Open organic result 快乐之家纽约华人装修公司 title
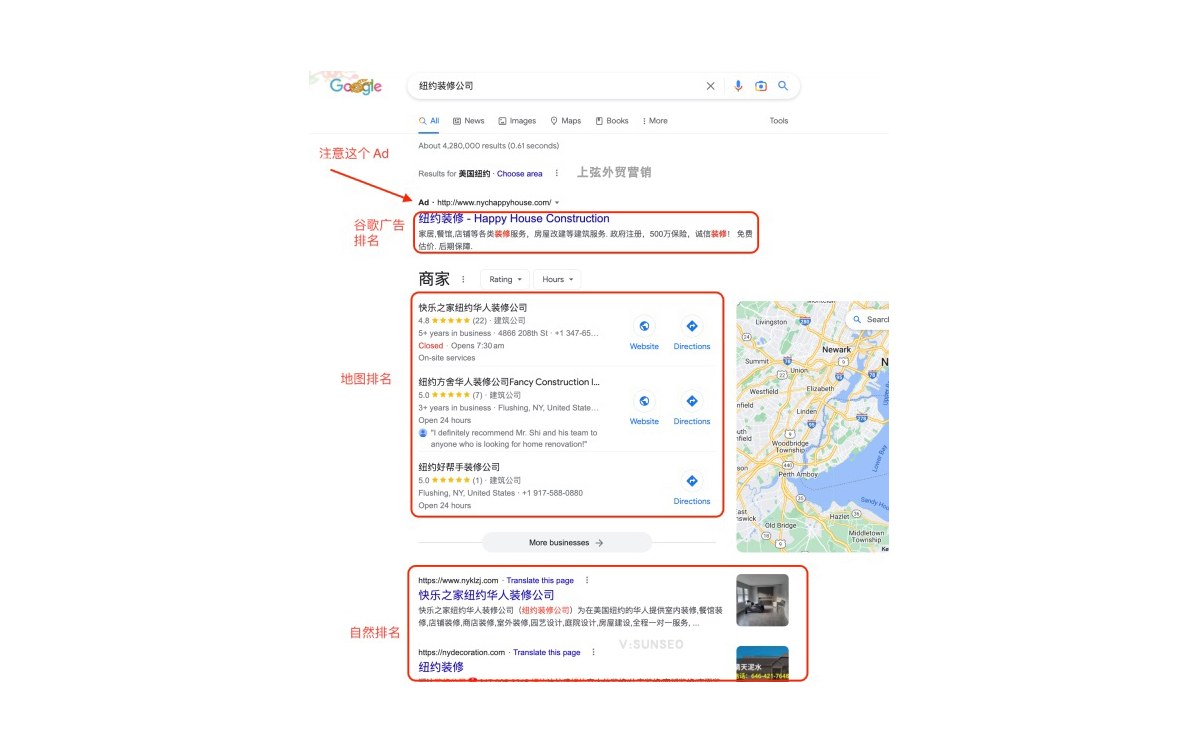 (486, 595)
